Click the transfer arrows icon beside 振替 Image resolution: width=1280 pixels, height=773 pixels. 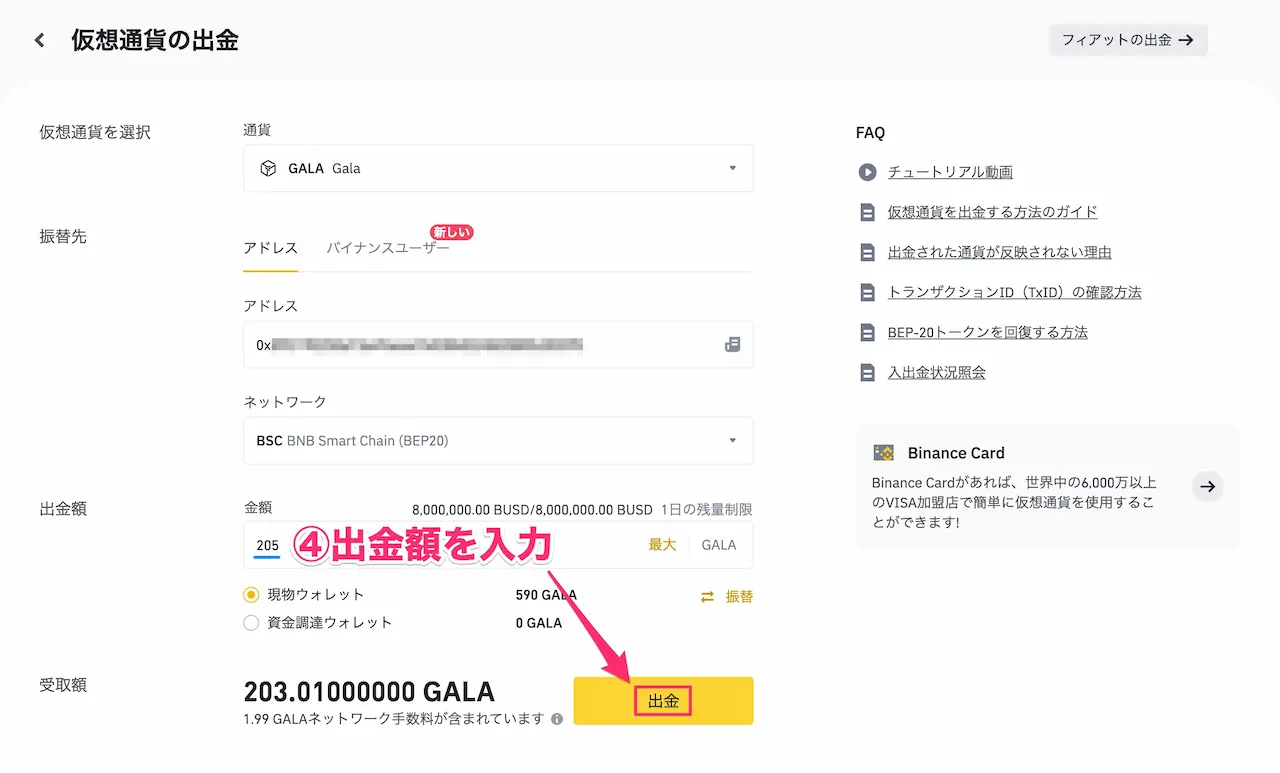click(x=707, y=597)
